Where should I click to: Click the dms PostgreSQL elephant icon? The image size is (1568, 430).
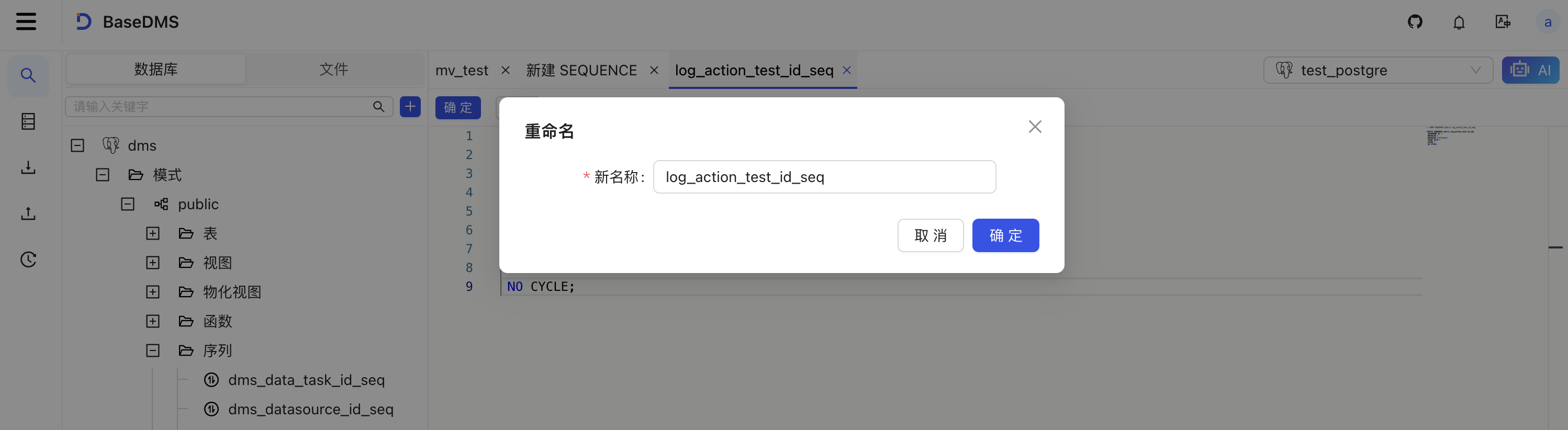pyautogui.click(x=111, y=145)
